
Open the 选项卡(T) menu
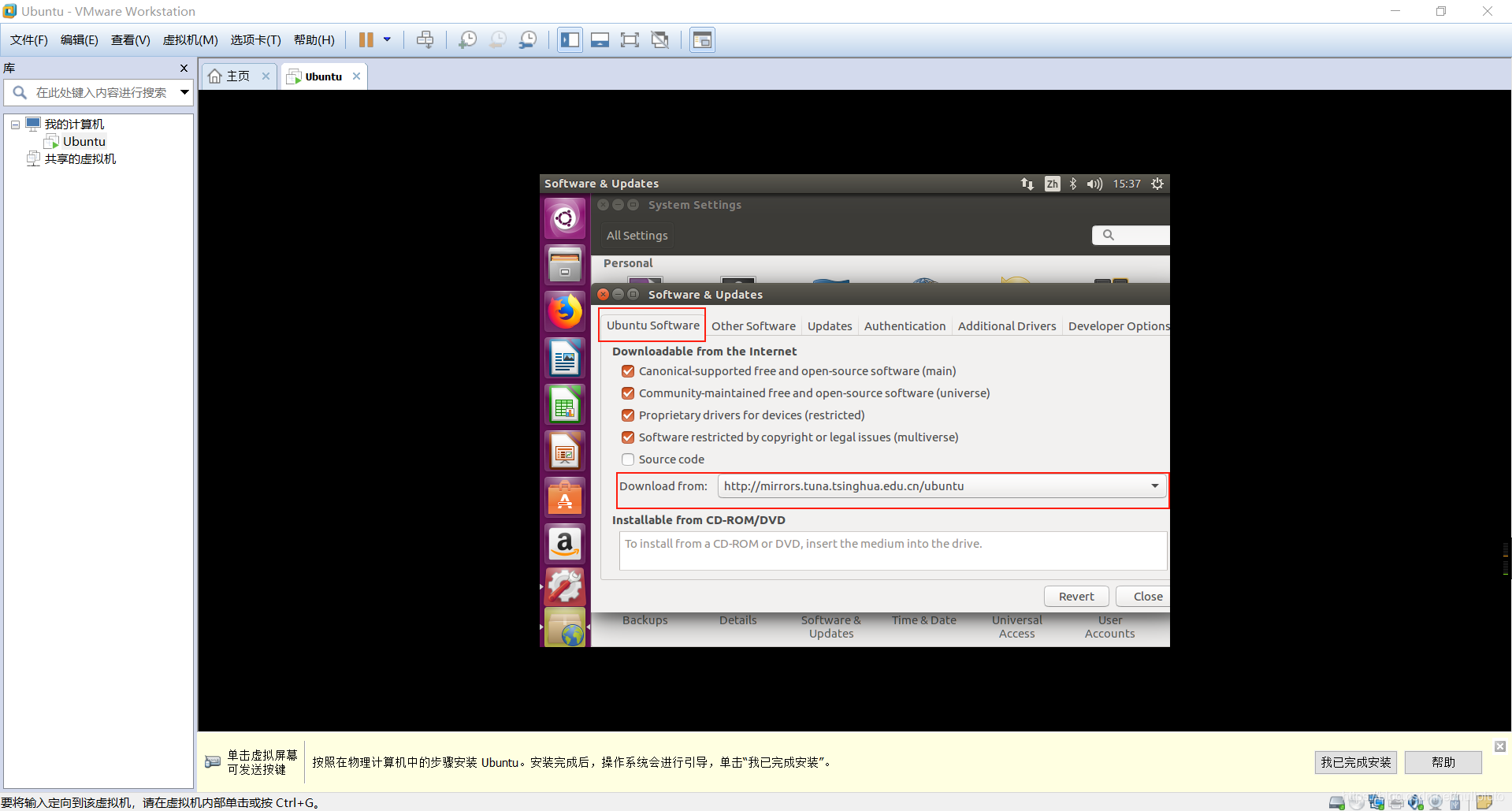256,40
